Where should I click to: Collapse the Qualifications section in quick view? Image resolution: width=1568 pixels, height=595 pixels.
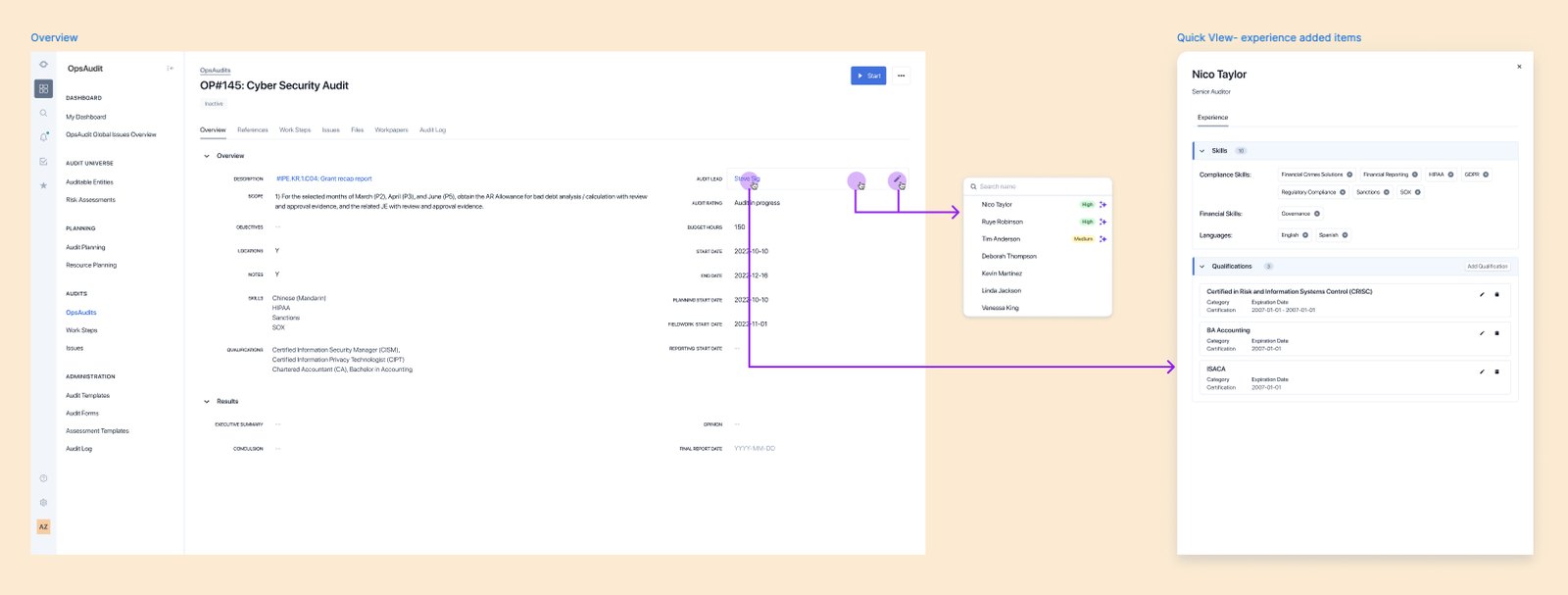tap(1202, 267)
